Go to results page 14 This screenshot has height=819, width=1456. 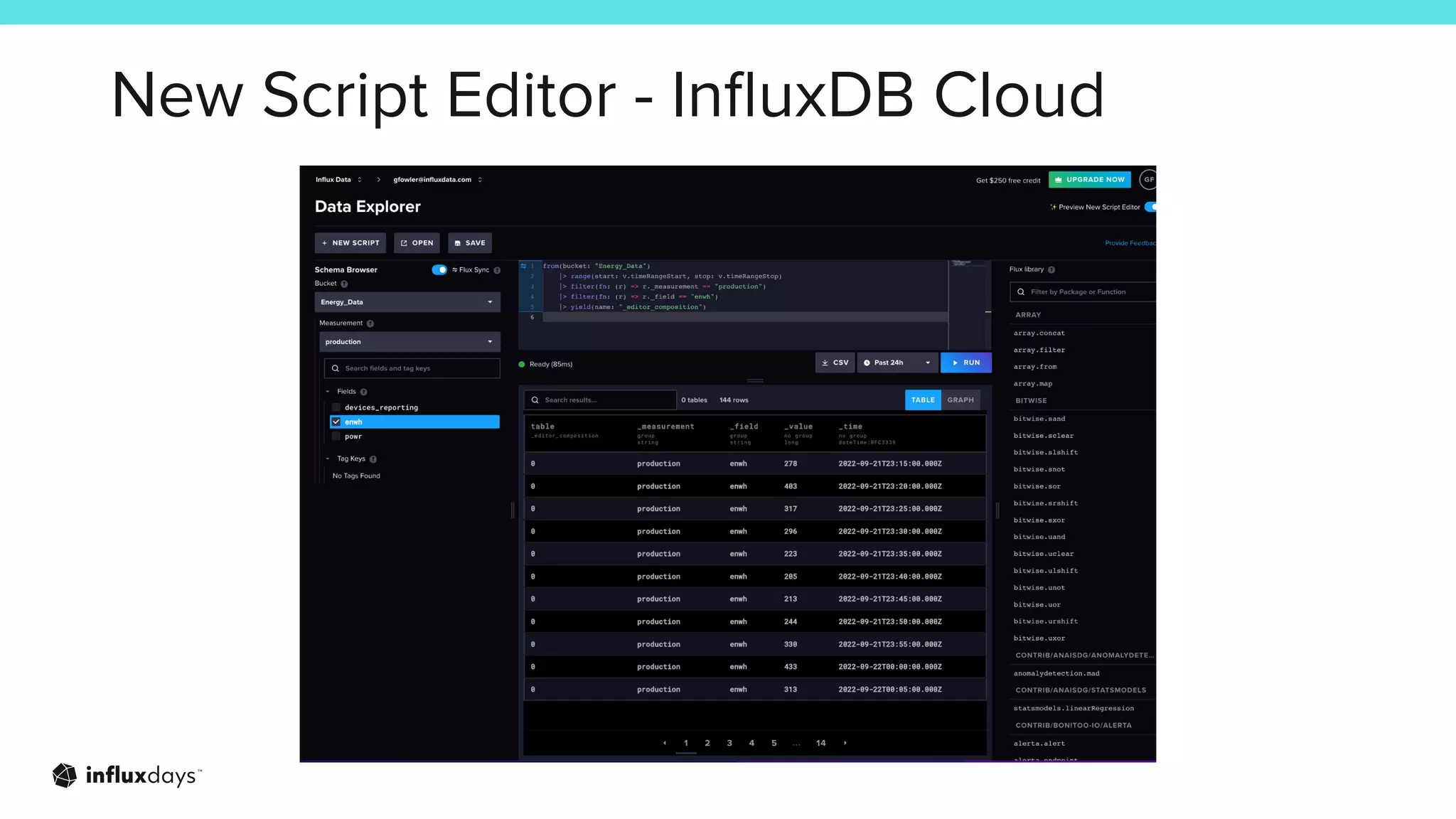pos(821,743)
